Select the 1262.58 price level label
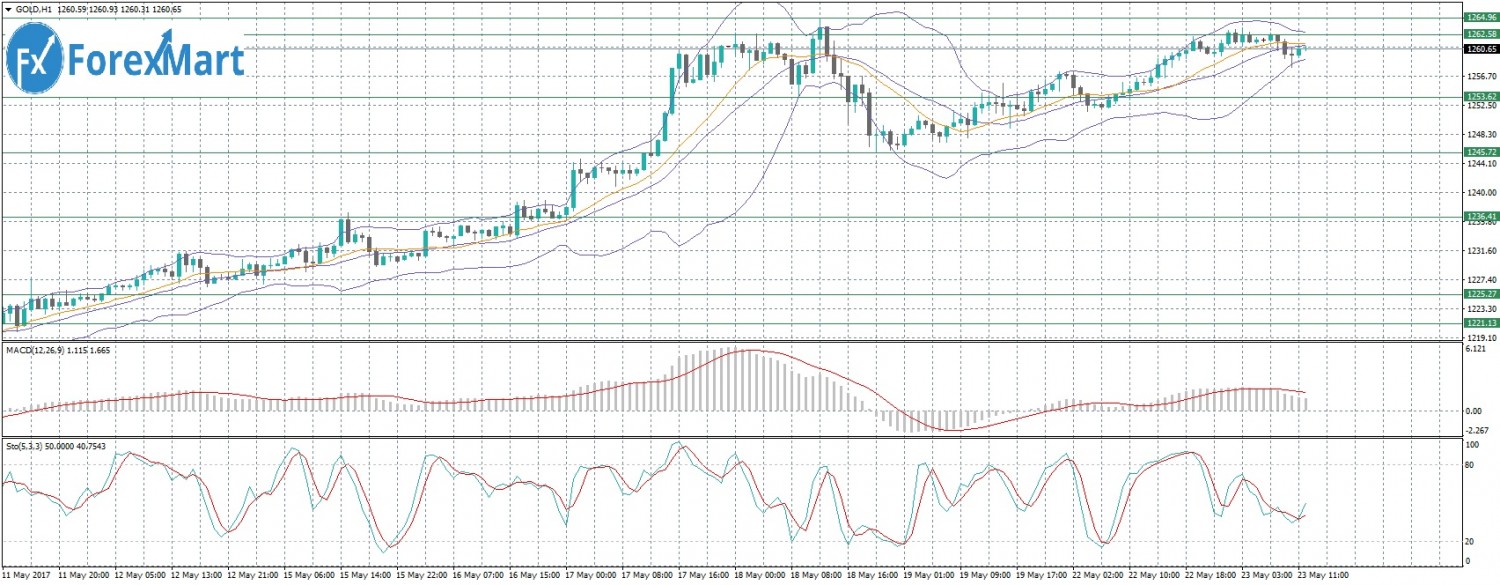 1480,34
